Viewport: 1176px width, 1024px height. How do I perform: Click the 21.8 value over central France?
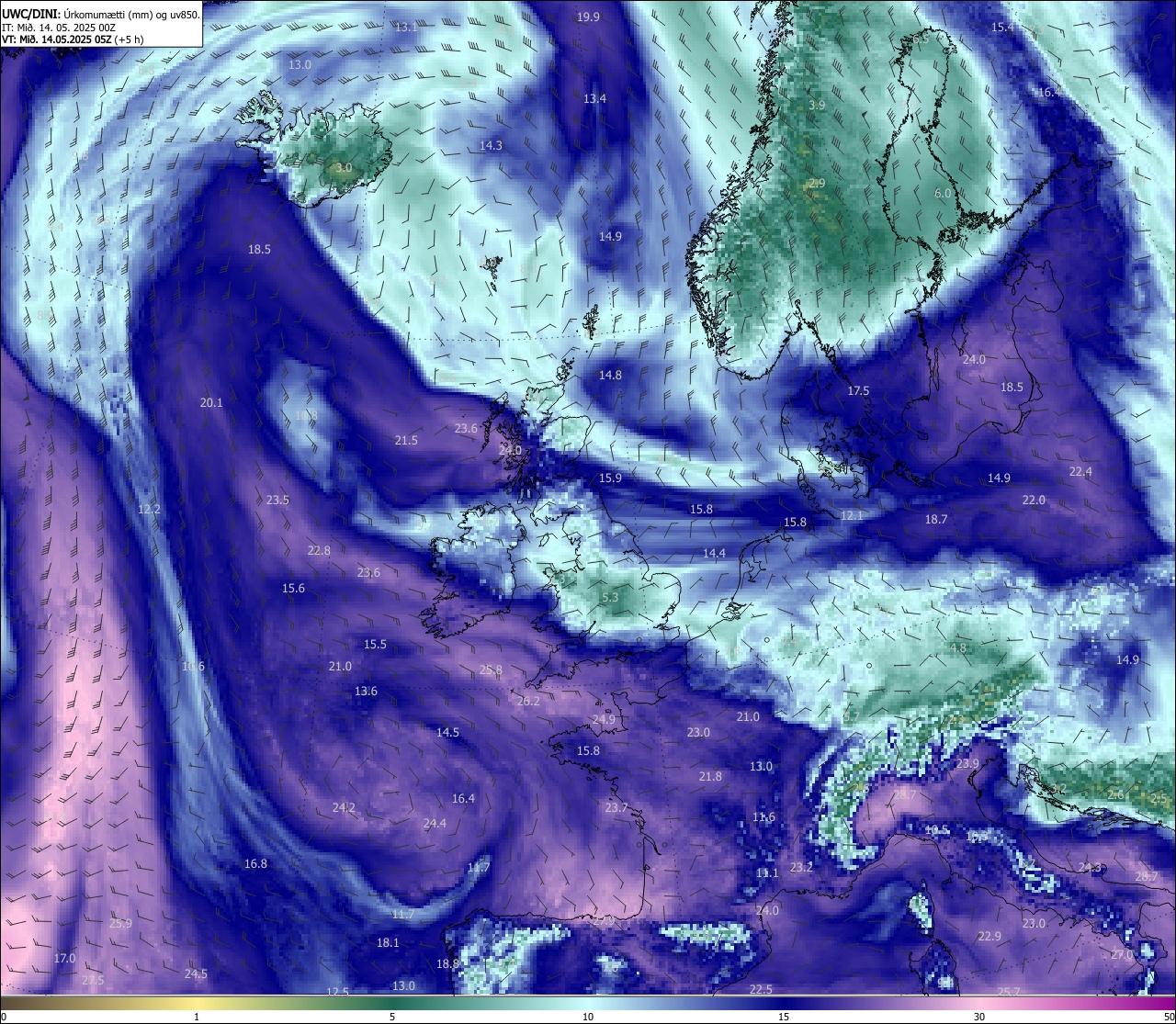click(x=710, y=777)
